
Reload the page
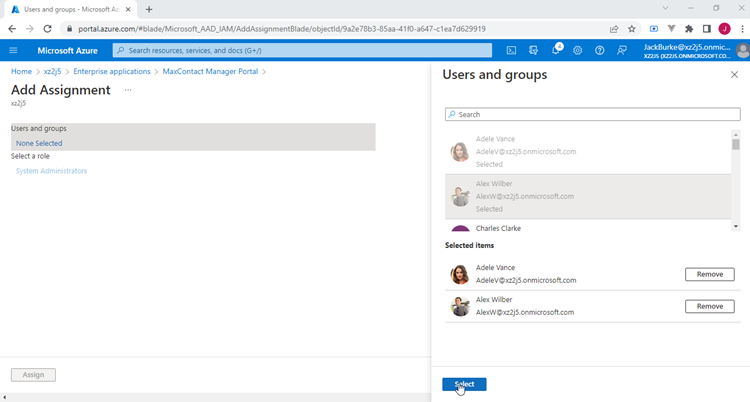click(x=47, y=29)
